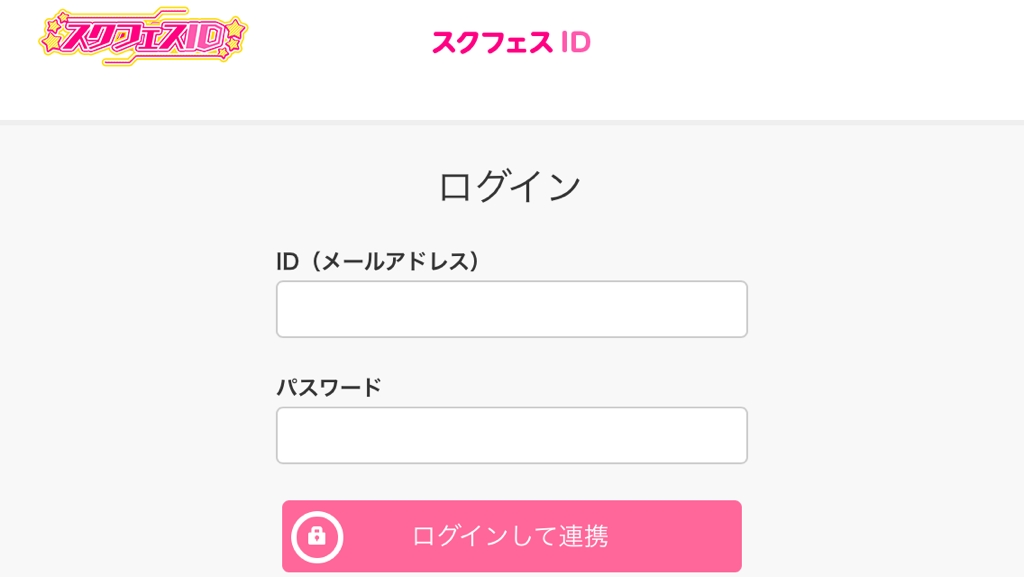Click the "メールアドレス" text in the field label
The height and width of the screenshot is (577, 1024).
tap(392, 261)
